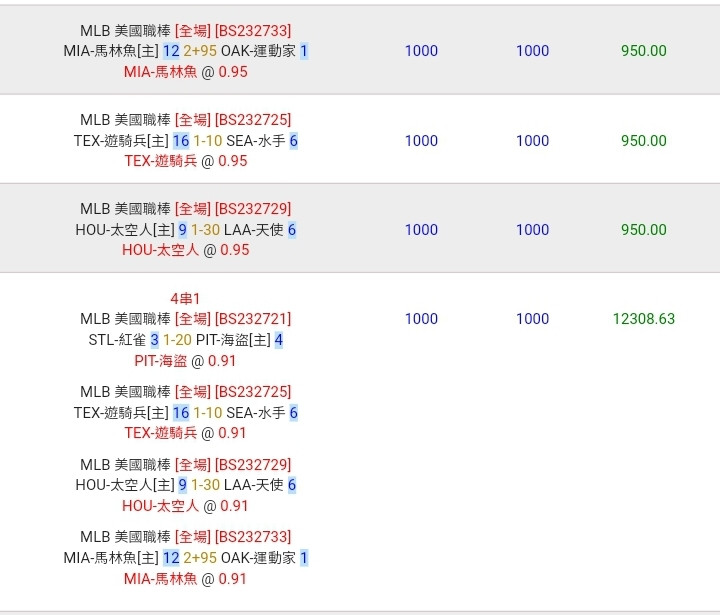Click the 4串1 parlay label
The width and height of the screenshot is (720, 615).
186,298
